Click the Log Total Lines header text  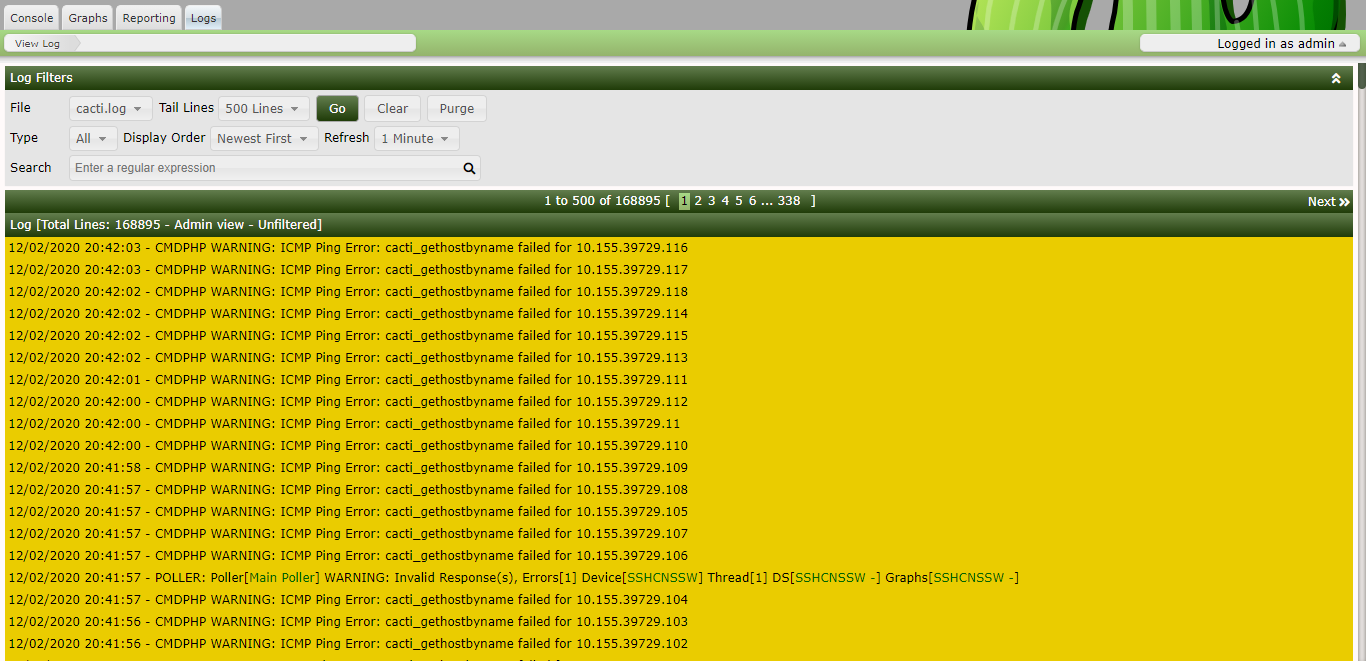166,225
